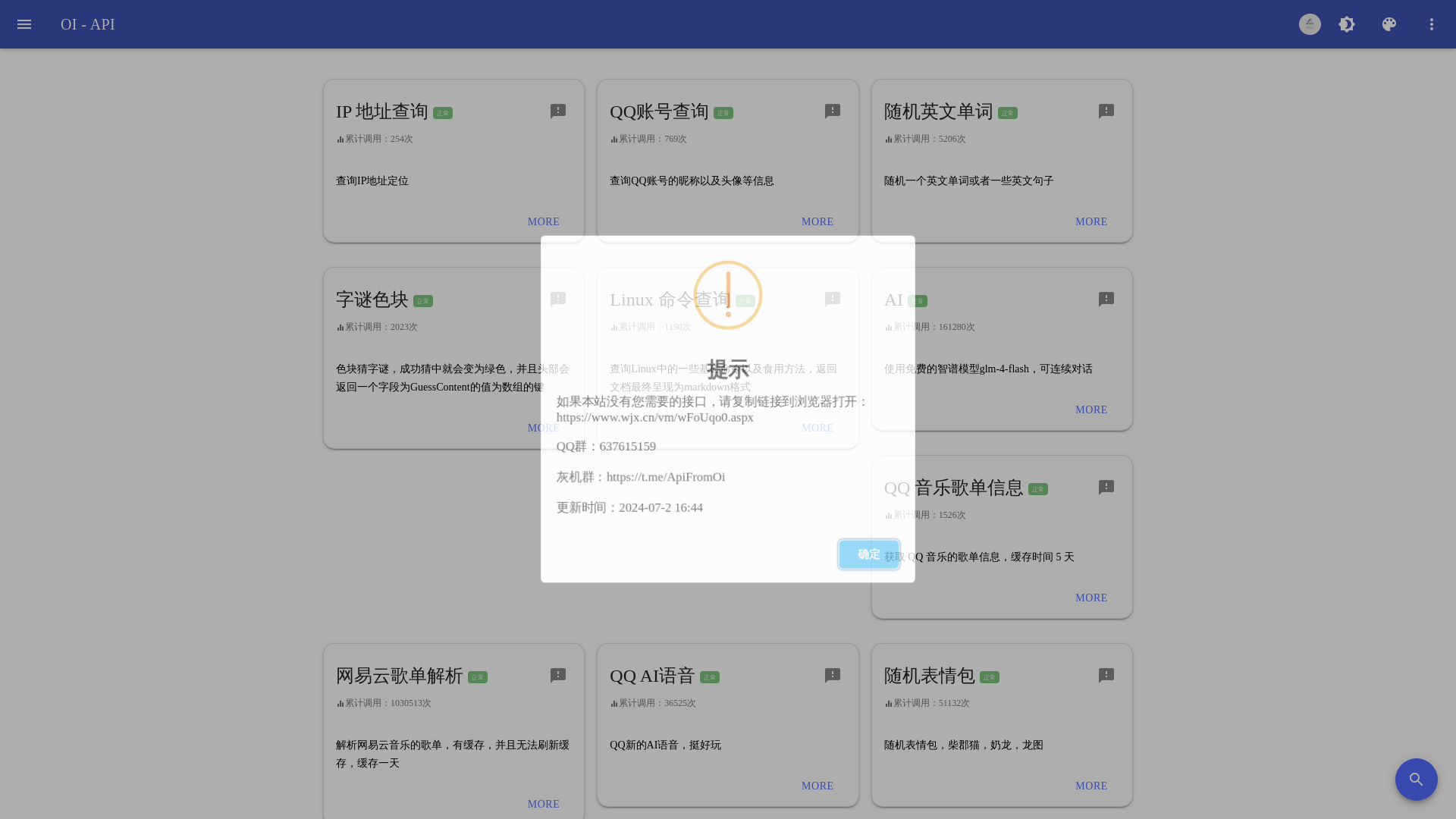Toggle dark/light brightness mode icon
1456x819 pixels.
1347,24
